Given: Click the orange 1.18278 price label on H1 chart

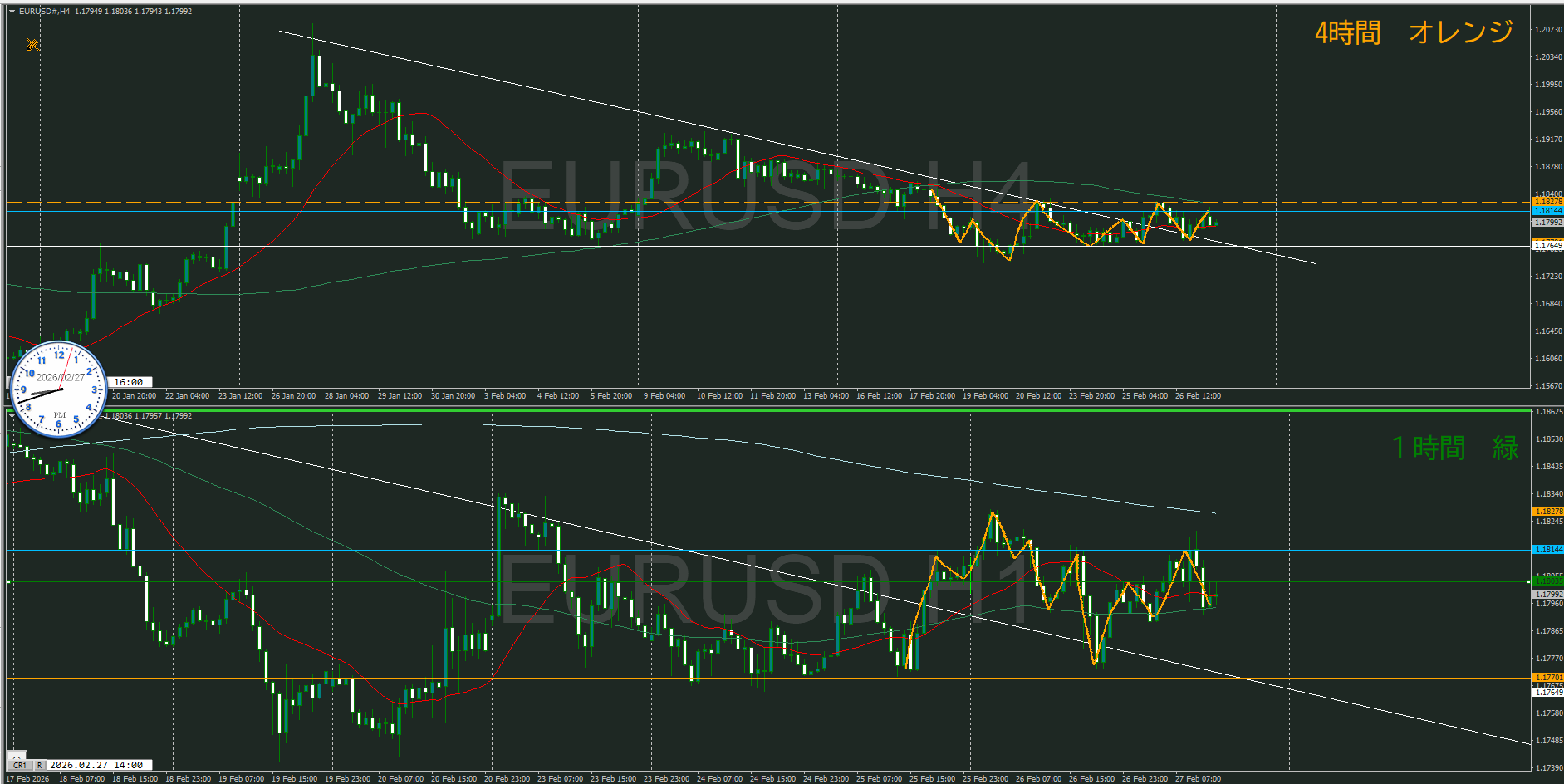Looking at the screenshot, I should (x=1547, y=512).
